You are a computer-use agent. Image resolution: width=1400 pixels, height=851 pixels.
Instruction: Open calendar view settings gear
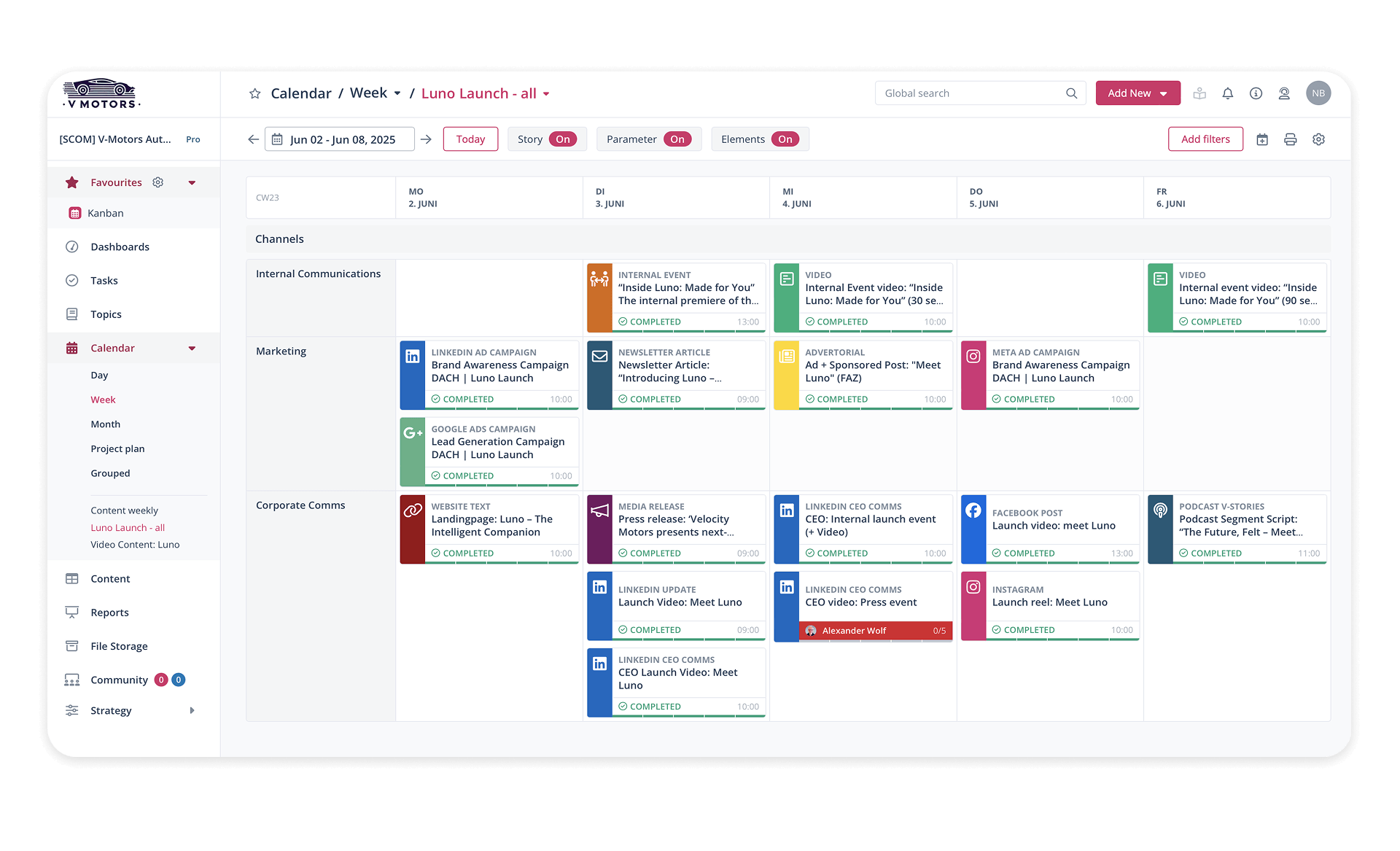click(x=1318, y=139)
